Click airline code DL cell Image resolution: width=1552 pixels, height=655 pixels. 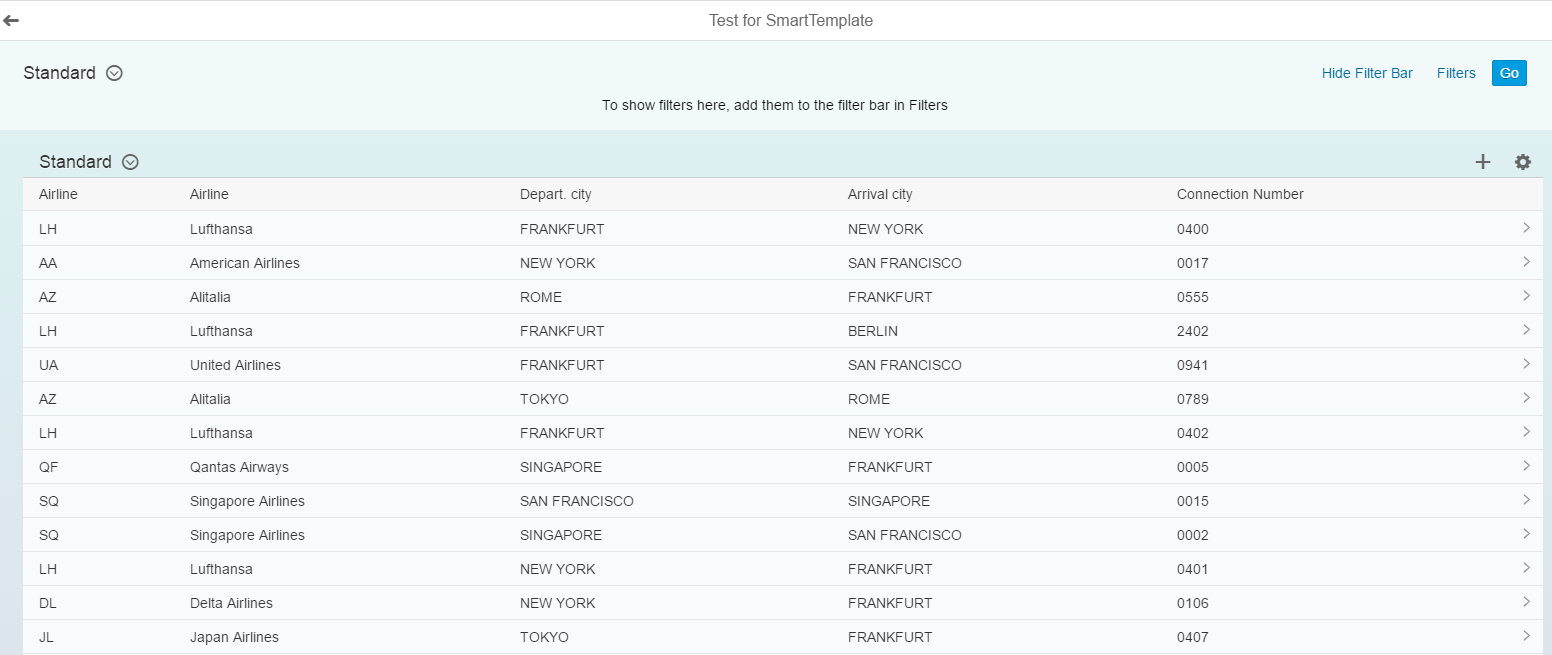48,603
